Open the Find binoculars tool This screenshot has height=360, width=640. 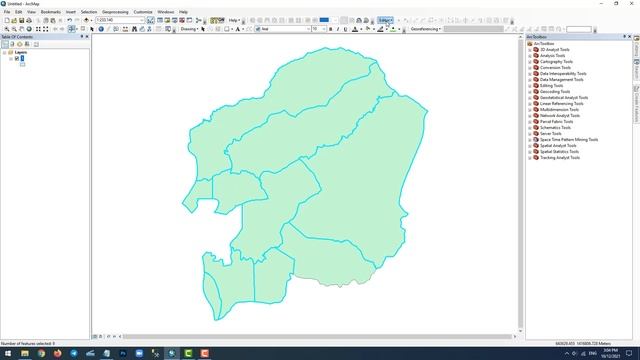134,29
